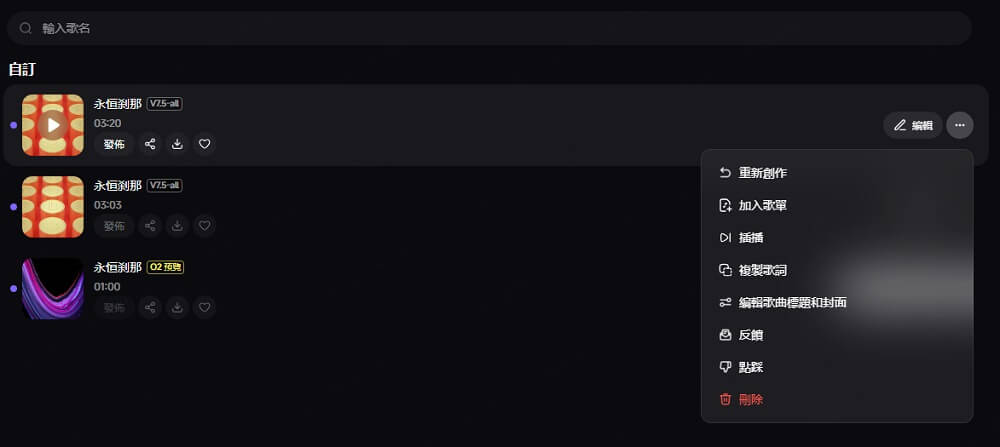Choose 複製歌詞 in the menu
The width and height of the screenshot is (1000, 447).
tap(760, 270)
